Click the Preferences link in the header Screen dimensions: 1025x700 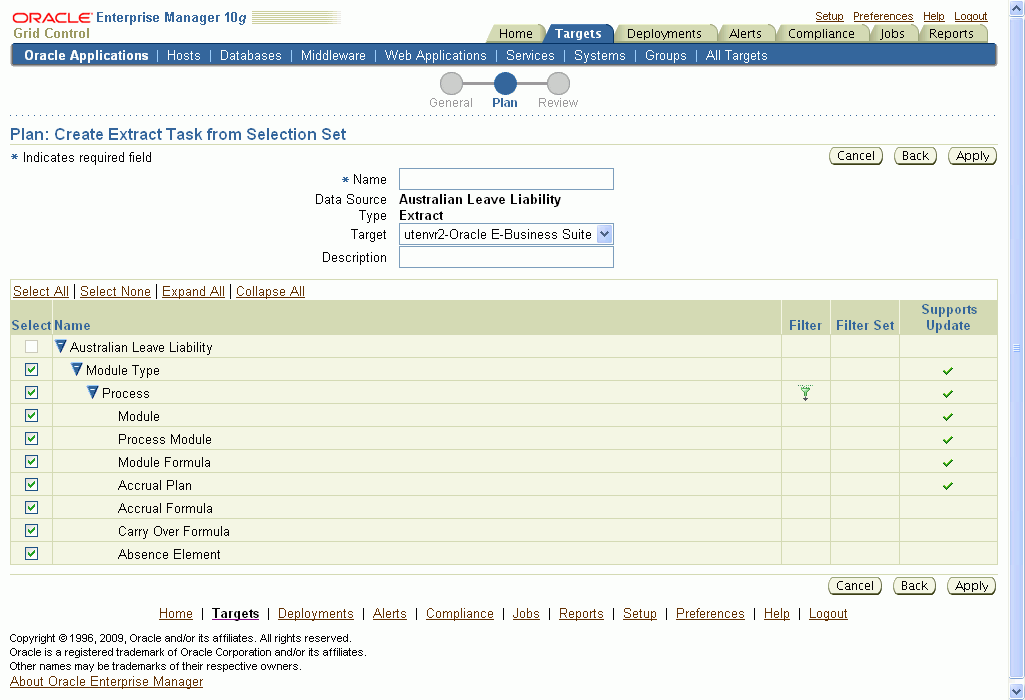[882, 16]
